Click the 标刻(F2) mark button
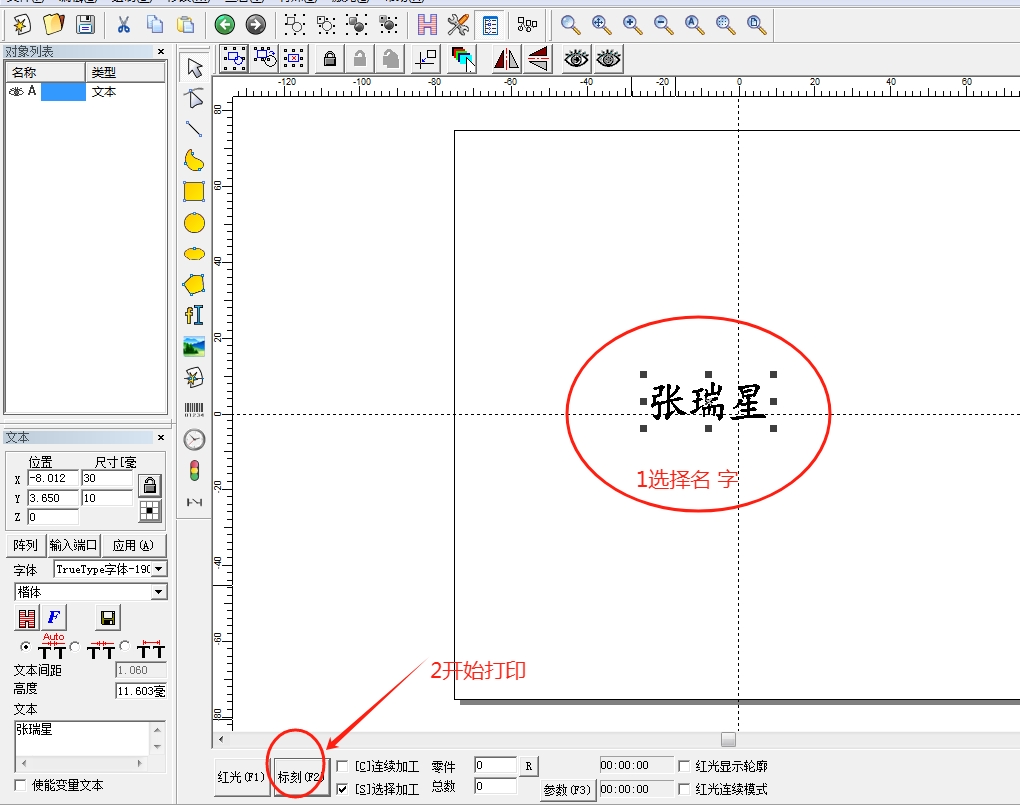This screenshot has width=1020, height=806. pyautogui.click(x=301, y=777)
